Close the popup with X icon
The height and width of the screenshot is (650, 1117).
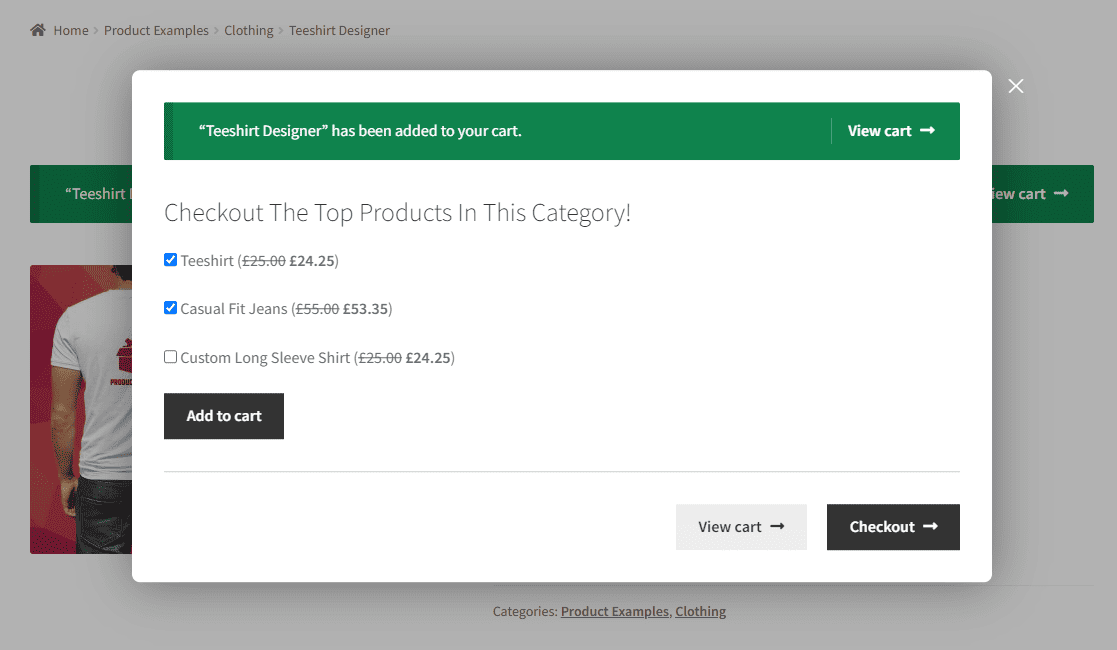coord(1016,86)
